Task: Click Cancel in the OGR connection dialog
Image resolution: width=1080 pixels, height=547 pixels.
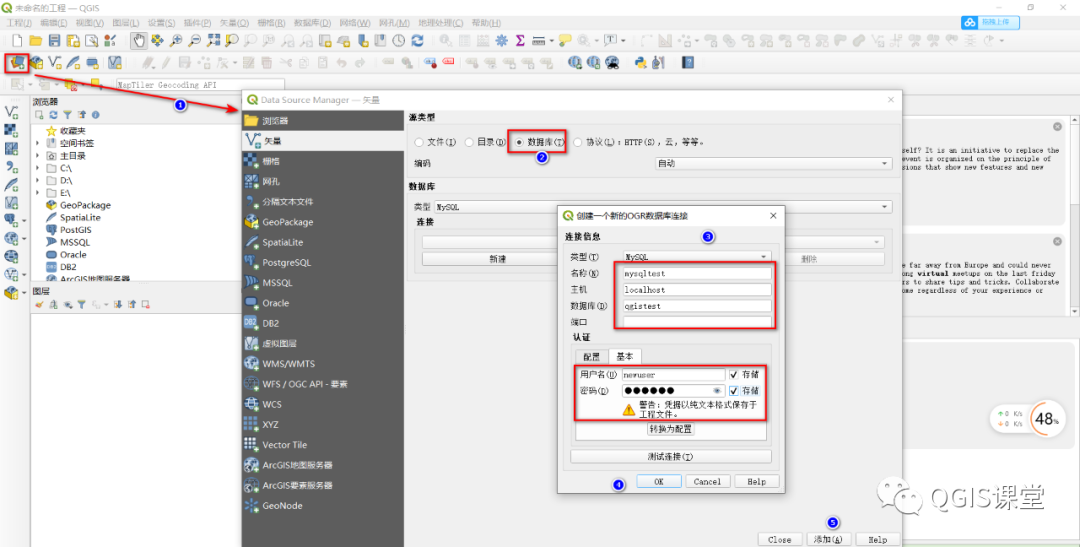Action: click(x=707, y=482)
